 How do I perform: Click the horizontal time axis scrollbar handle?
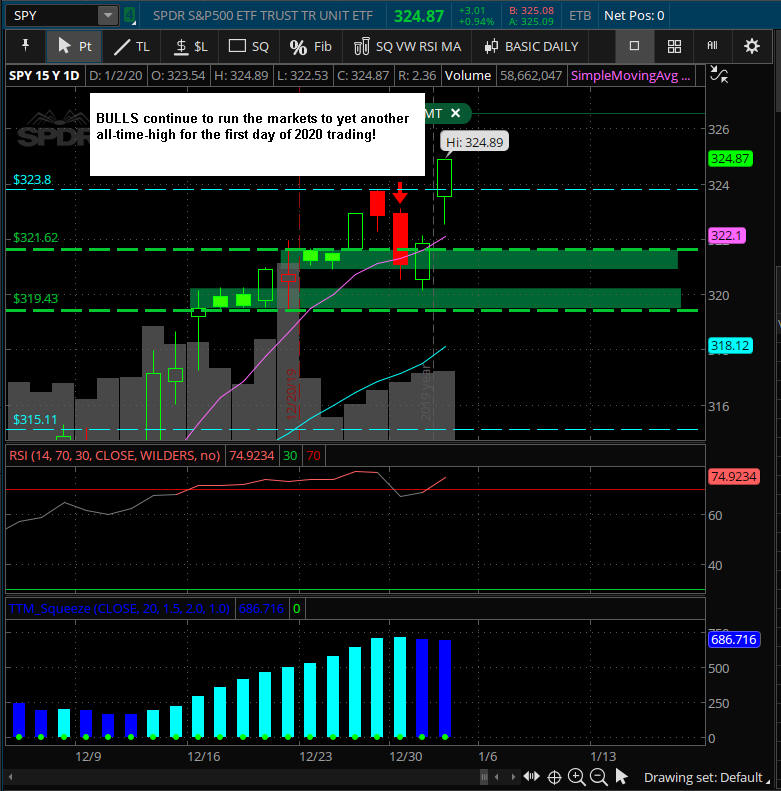coord(485,777)
